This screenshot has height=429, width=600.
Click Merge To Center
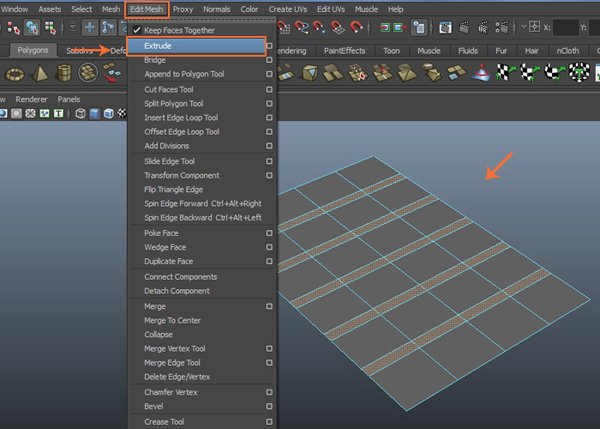pos(172,320)
